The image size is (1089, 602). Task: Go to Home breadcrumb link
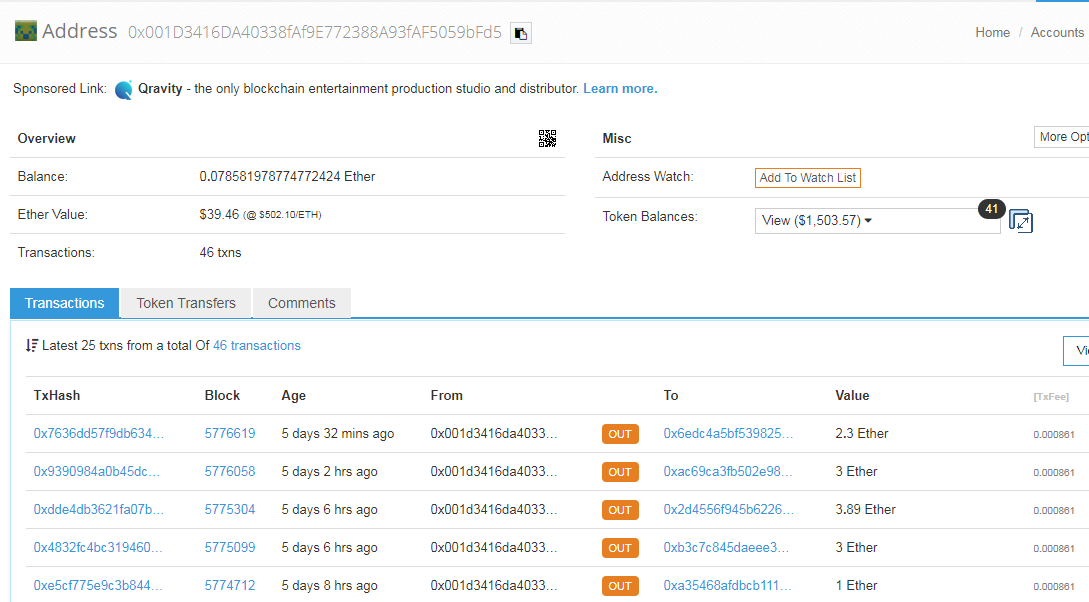point(992,33)
